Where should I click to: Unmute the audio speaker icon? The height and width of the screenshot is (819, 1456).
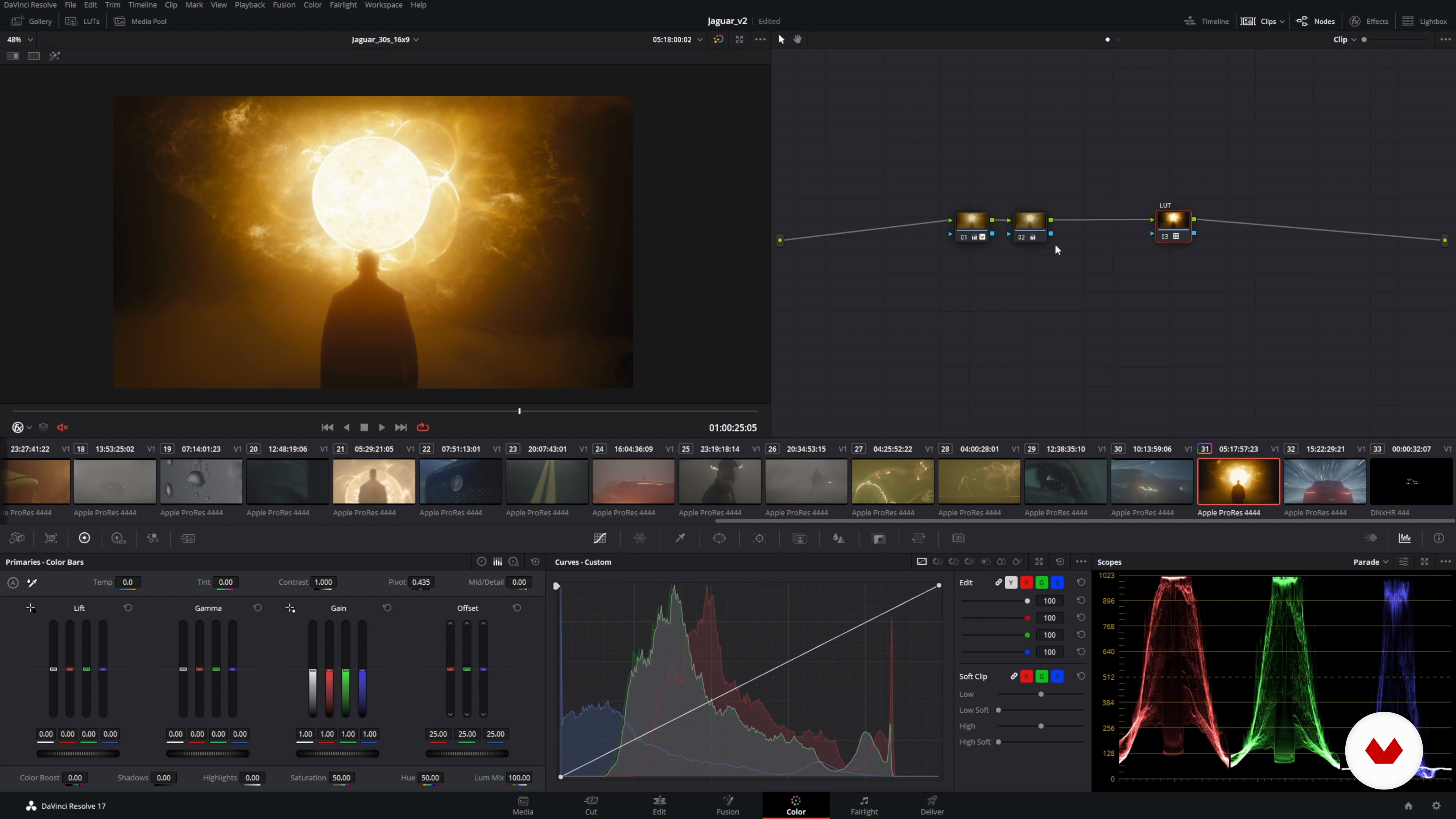(63, 427)
